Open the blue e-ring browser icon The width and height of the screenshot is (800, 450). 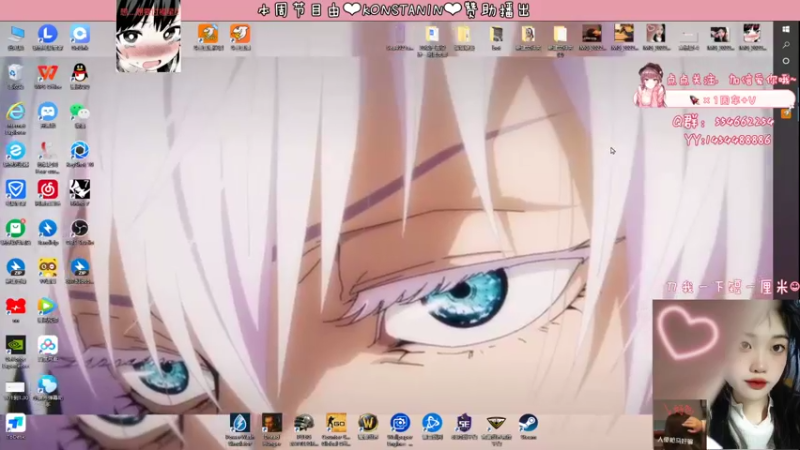pyautogui.click(x=16, y=151)
